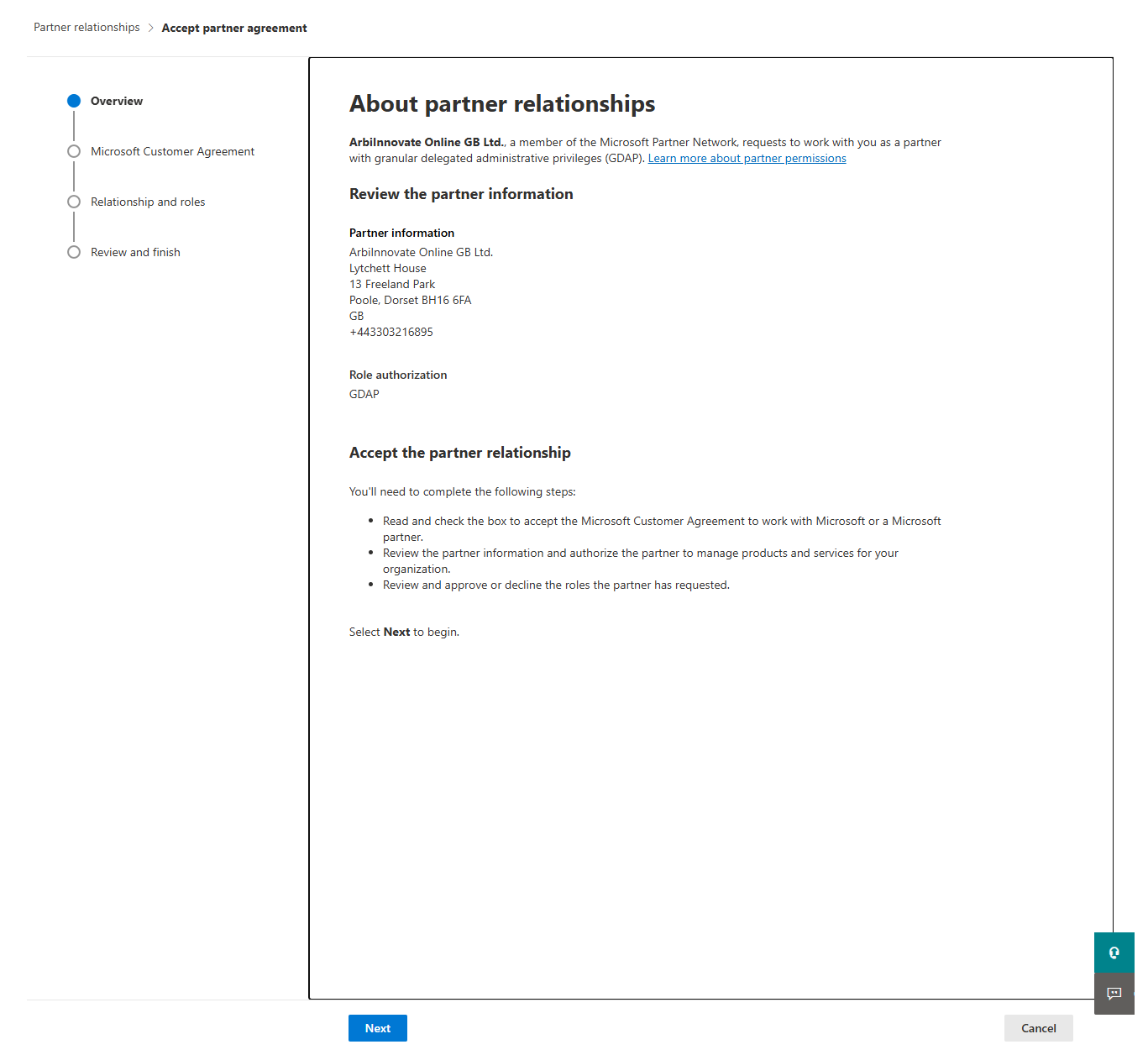1148x1055 pixels.
Task: Click the Poole, Dorset BH16 6FA line
Action: (411, 300)
